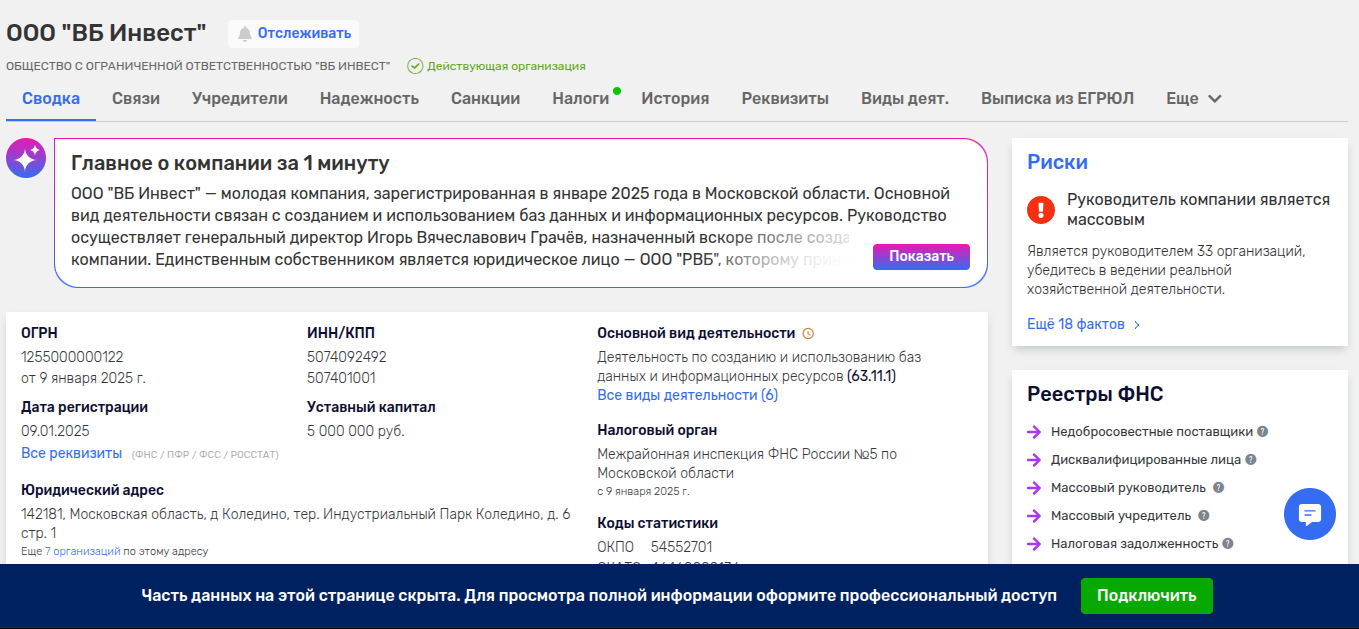Open Дисквалифицированные лица registry link

click(x=1145, y=460)
